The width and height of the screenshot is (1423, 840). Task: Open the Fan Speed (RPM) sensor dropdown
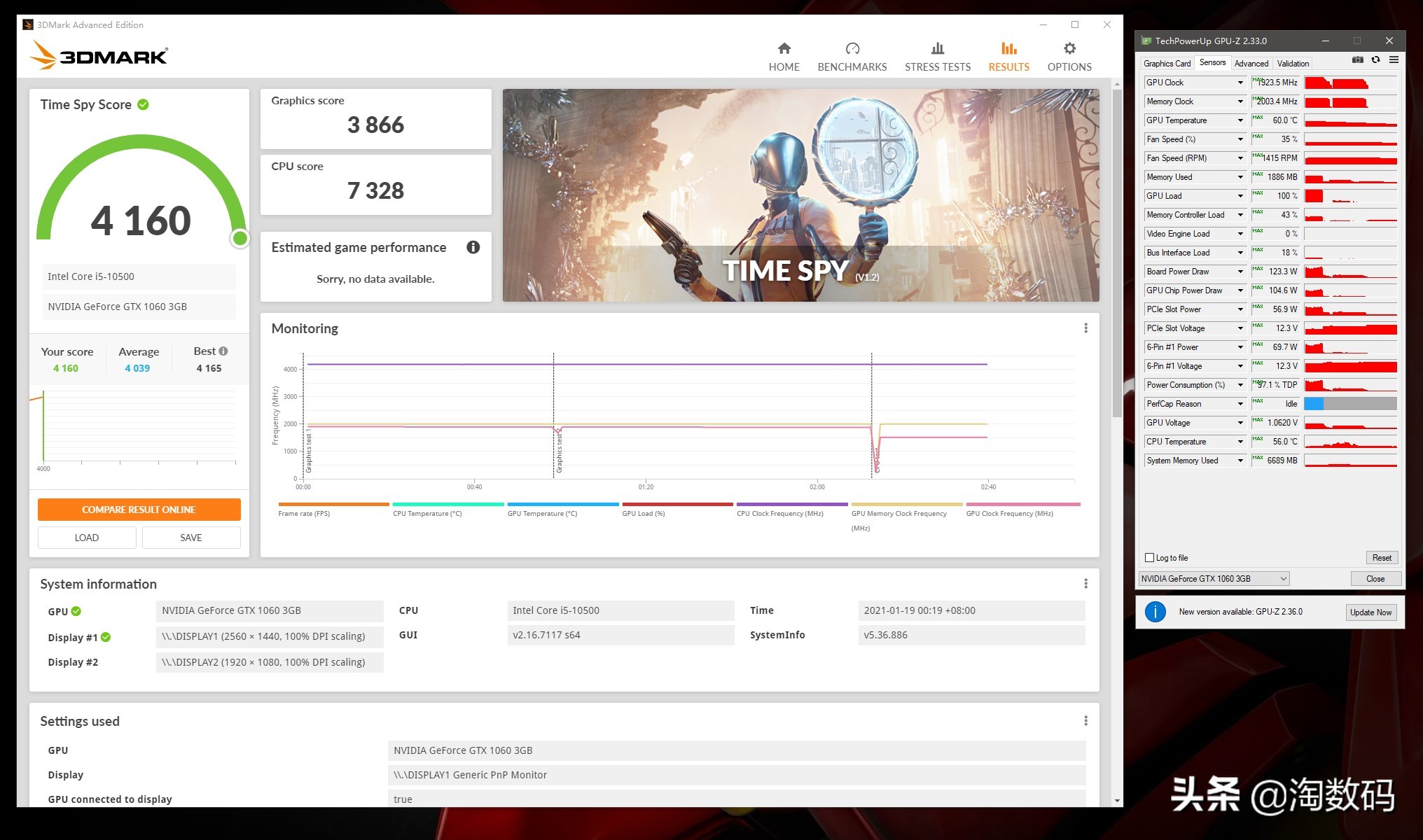[x=1240, y=158]
